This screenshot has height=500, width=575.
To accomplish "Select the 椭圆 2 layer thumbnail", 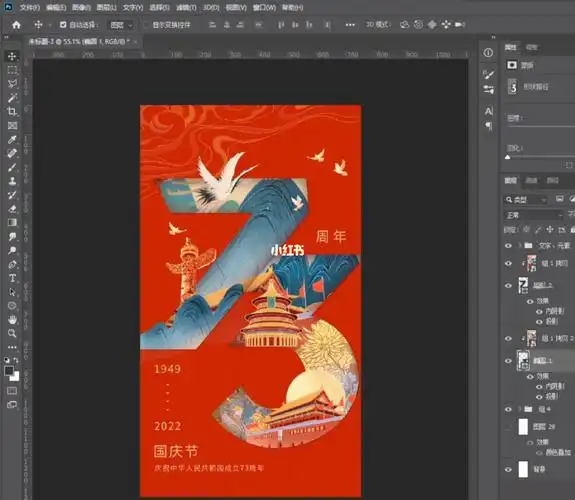I will pyautogui.click(x=523, y=285).
